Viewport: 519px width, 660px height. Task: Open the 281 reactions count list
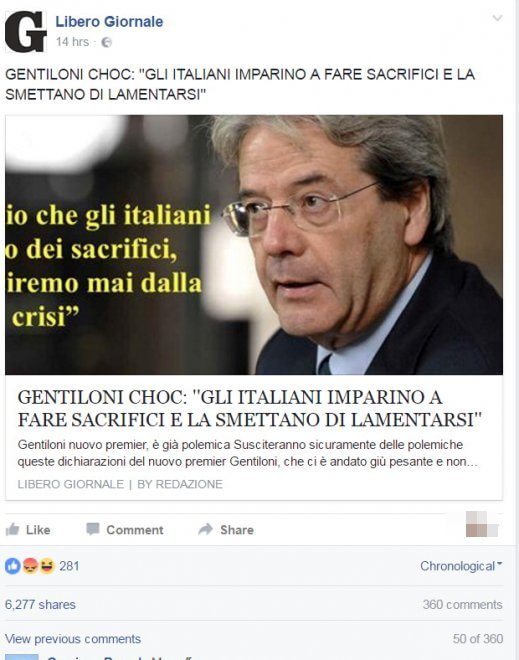(69, 566)
